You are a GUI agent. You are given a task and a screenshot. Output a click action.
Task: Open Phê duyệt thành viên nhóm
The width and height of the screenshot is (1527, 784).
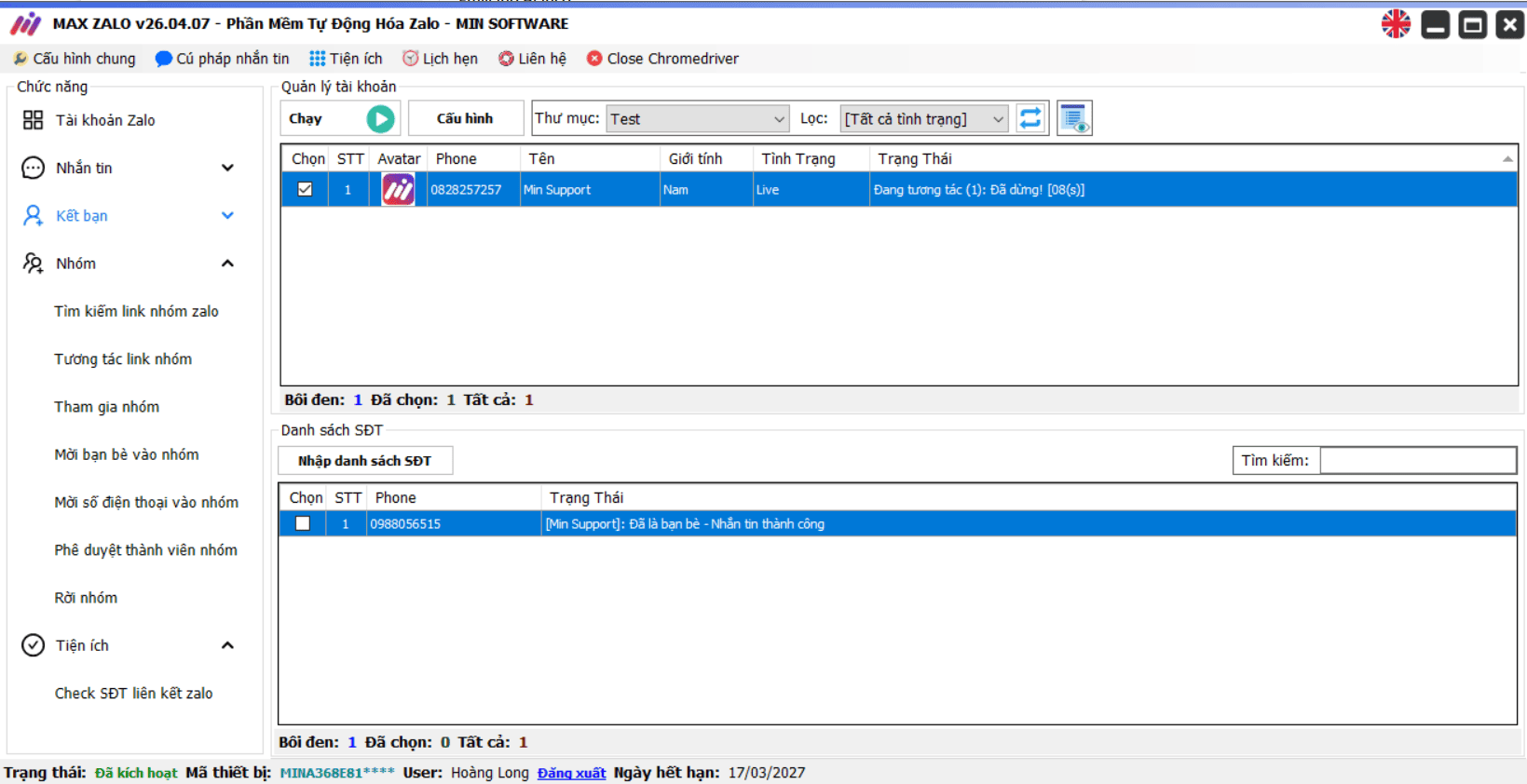coord(145,550)
